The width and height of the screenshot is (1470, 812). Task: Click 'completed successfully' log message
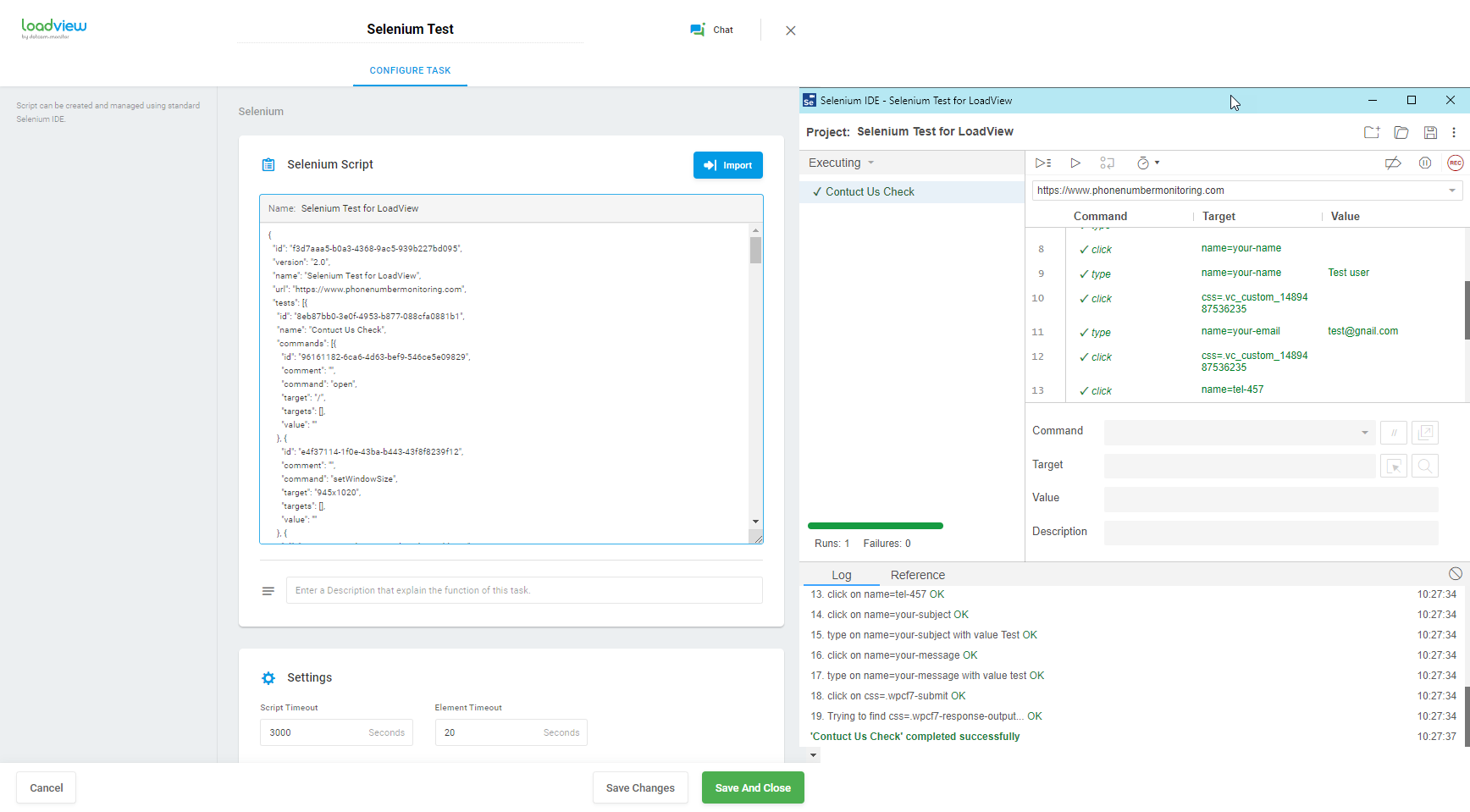[x=915, y=737]
